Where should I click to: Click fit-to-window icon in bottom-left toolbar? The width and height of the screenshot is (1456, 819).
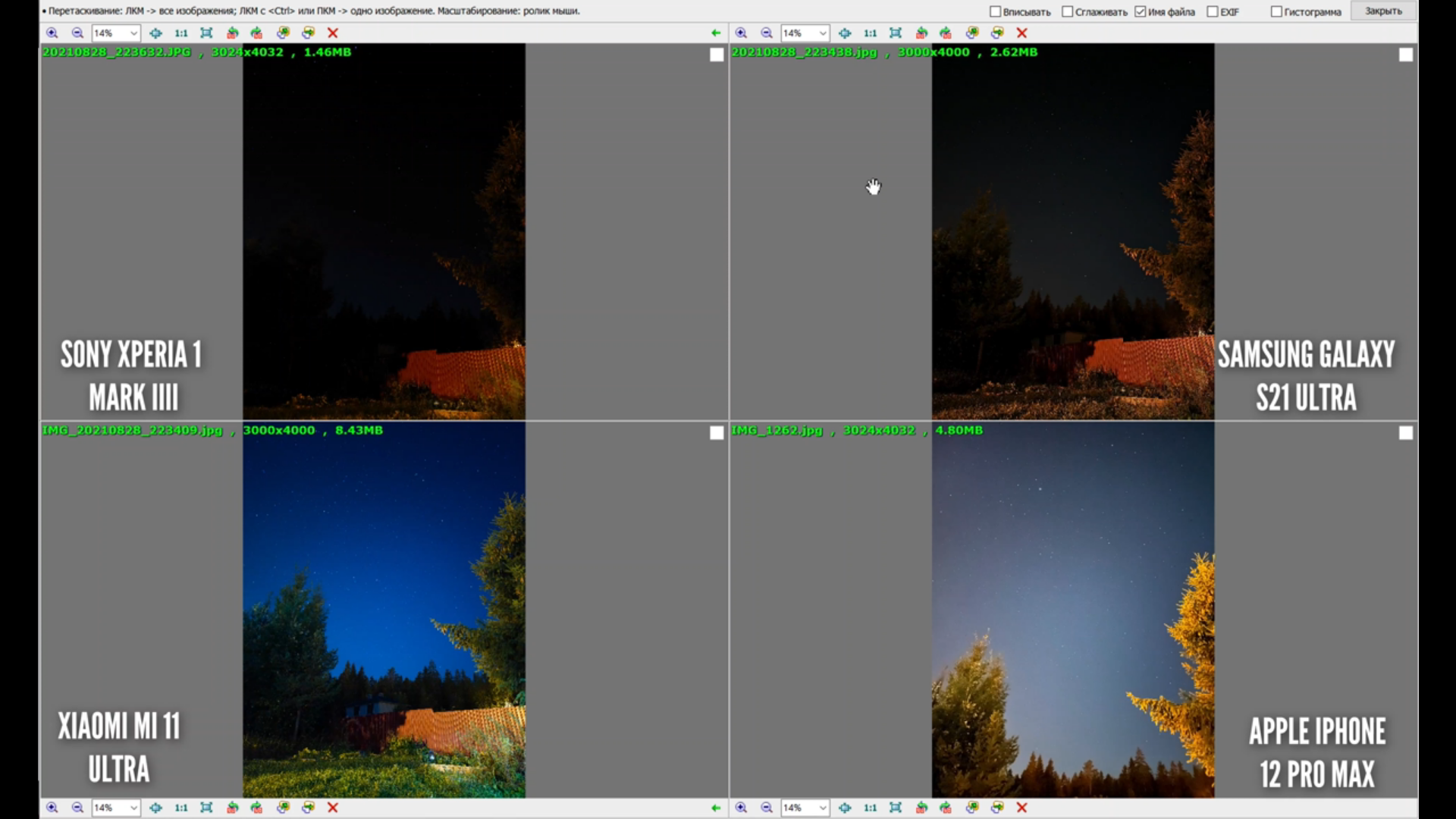206,808
